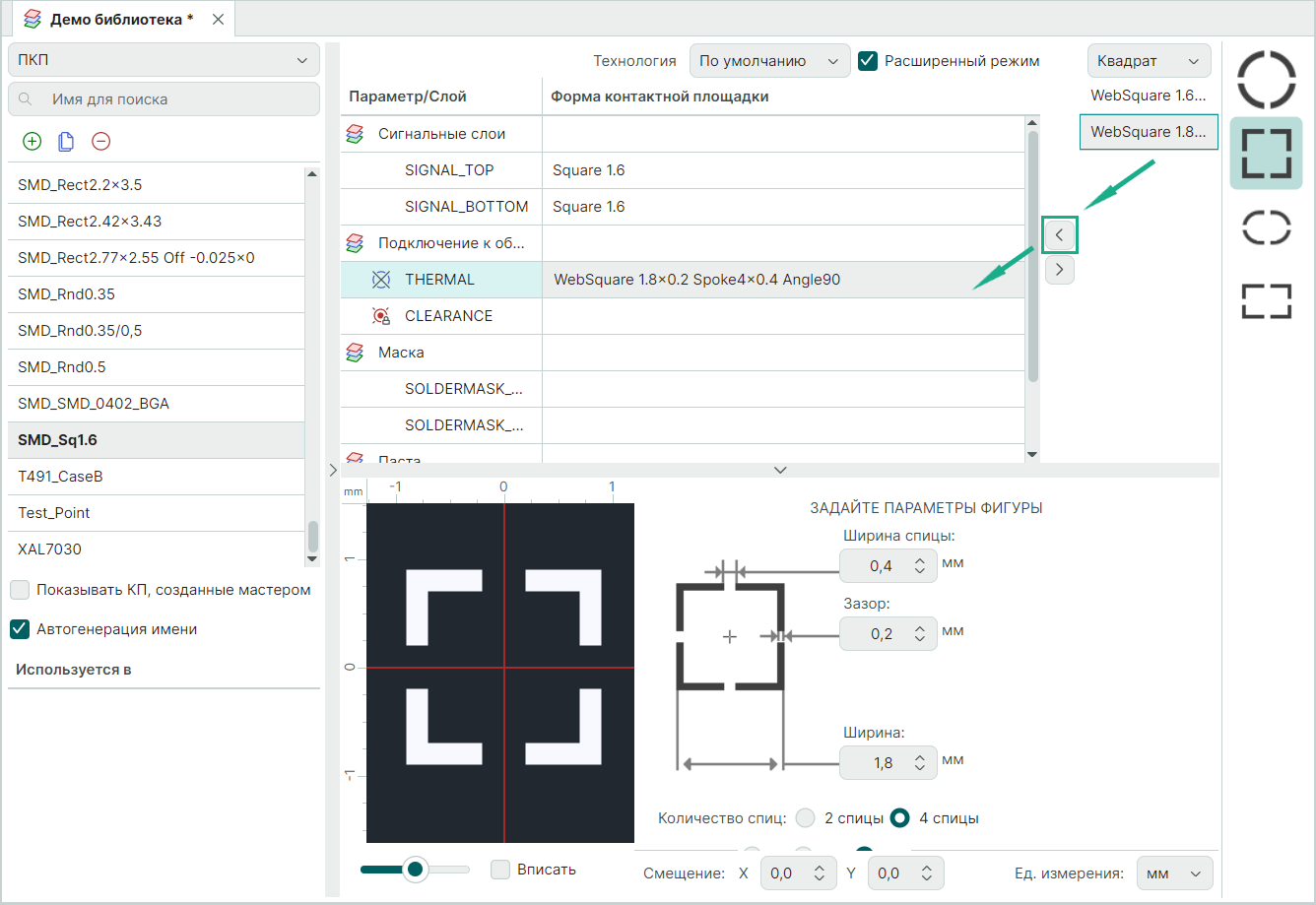This screenshot has width=1316, height=905.
Task: Open the Квадрат shape type dropdown
Action: tap(1149, 61)
